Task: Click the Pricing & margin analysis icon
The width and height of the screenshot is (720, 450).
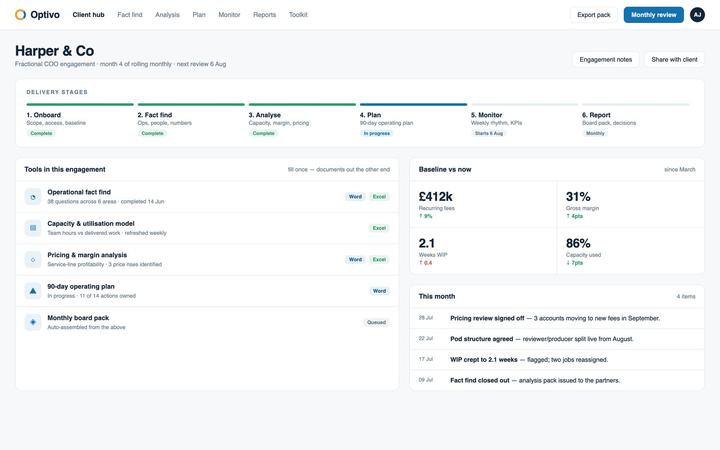Action: point(33,259)
